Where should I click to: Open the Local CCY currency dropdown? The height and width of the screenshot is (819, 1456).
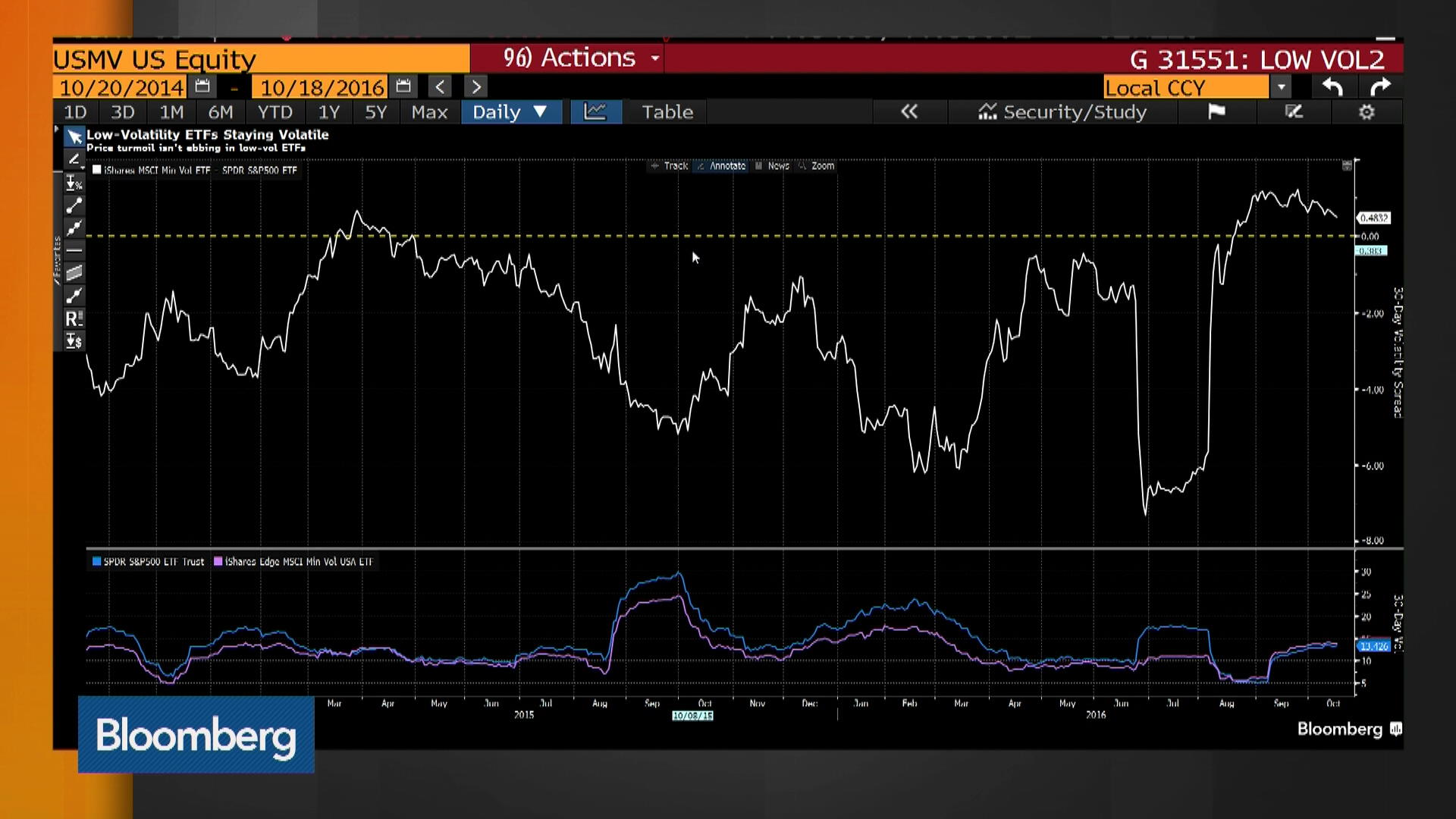(1279, 87)
